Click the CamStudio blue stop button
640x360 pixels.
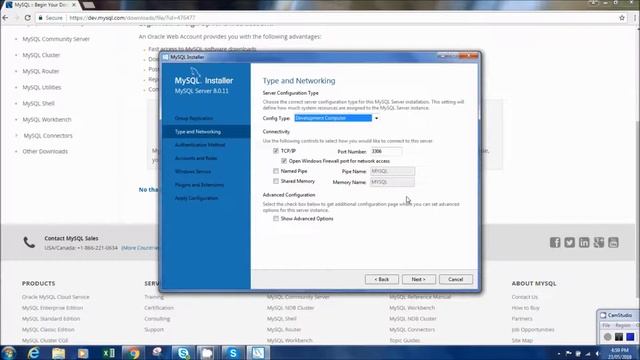(630, 337)
